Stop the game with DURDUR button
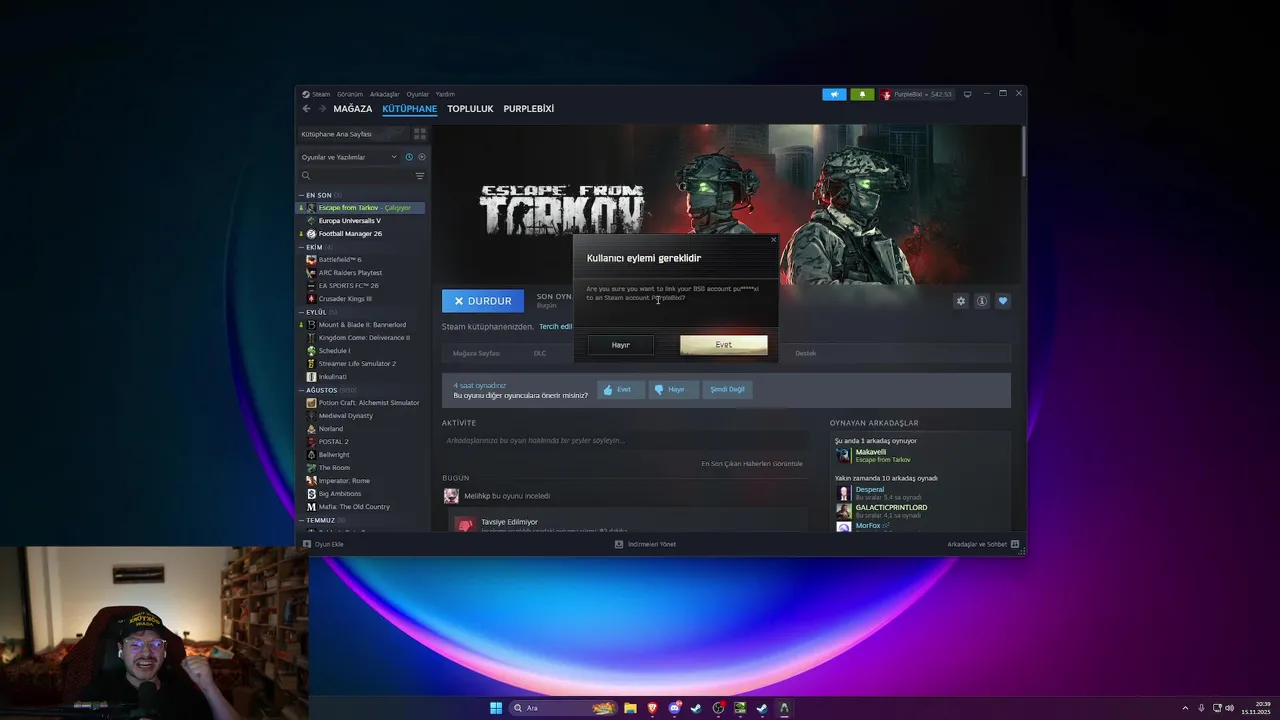The width and height of the screenshot is (1280, 720). (483, 301)
